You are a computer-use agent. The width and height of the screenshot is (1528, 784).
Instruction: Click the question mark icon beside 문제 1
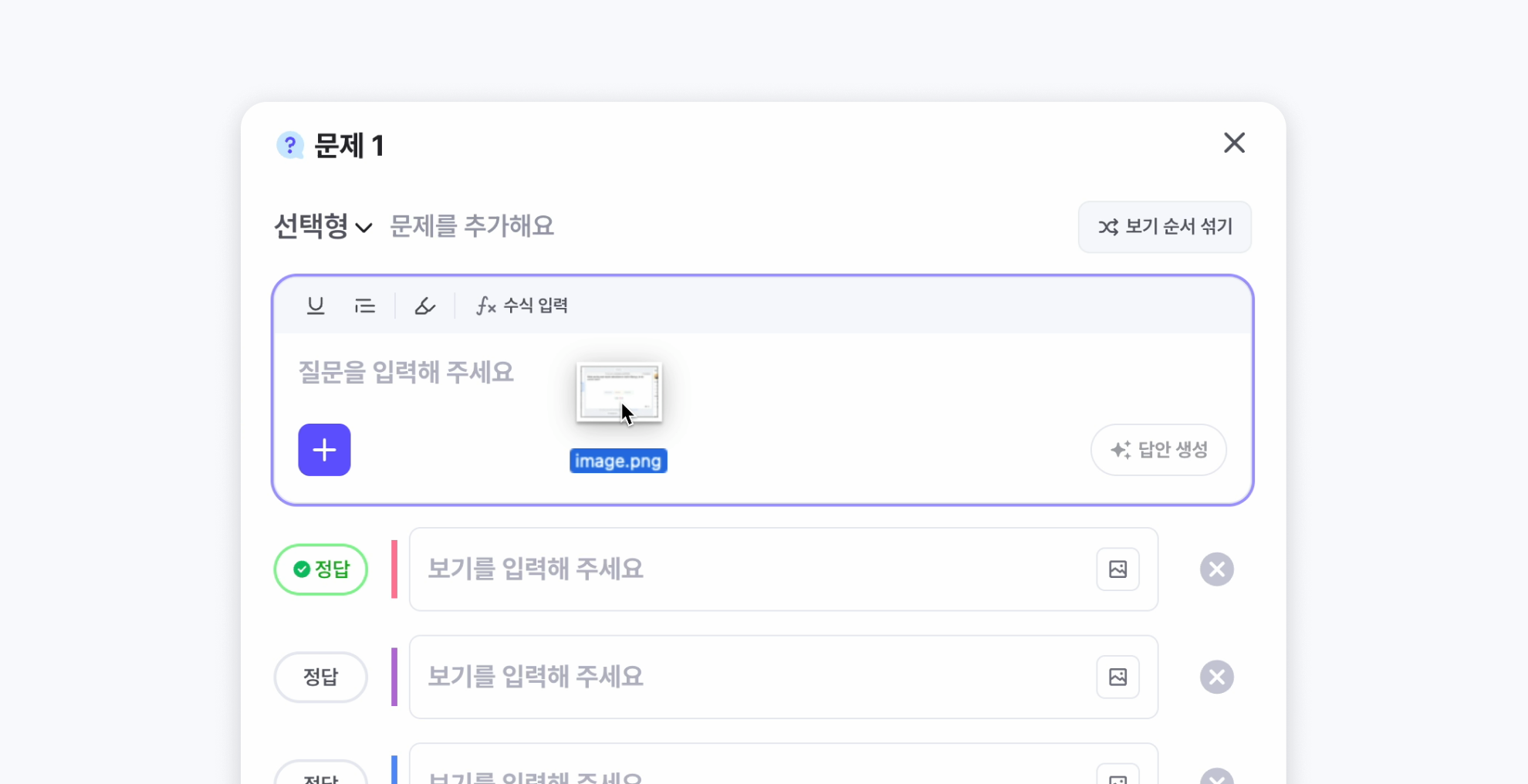click(290, 145)
